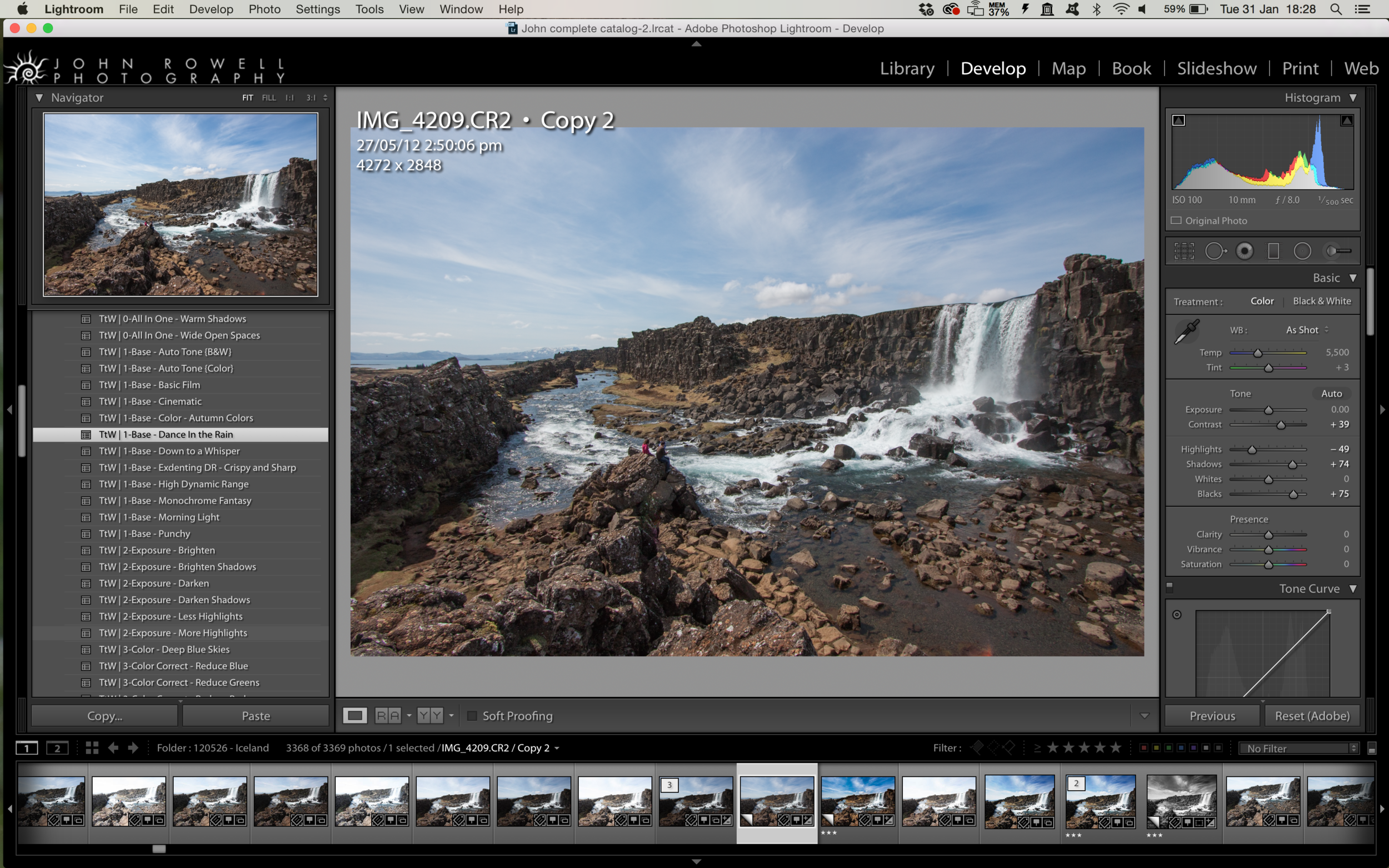Open the Bluetooth menu bar icon
The image size is (1389, 868).
[x=1096, y=9]
